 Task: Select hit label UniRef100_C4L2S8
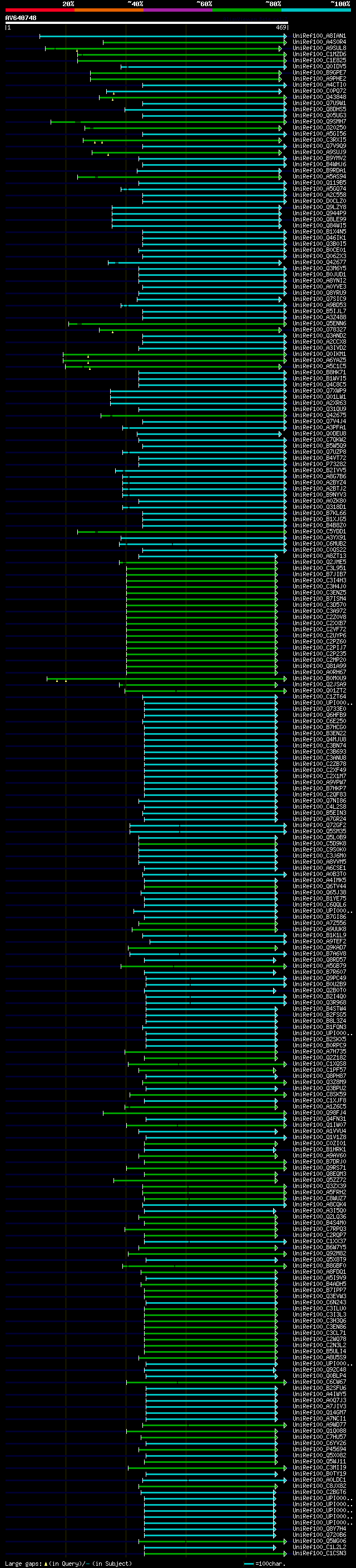pos(319,807)
